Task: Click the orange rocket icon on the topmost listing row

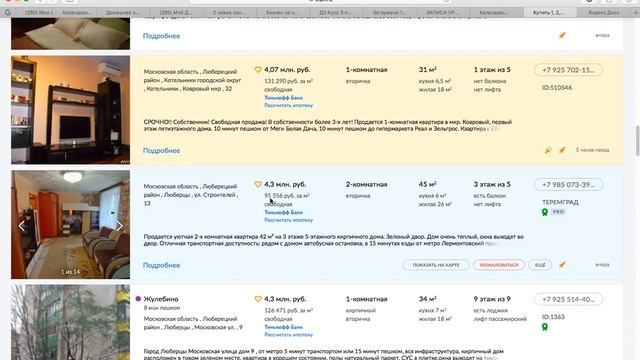Action: point(562,36)
